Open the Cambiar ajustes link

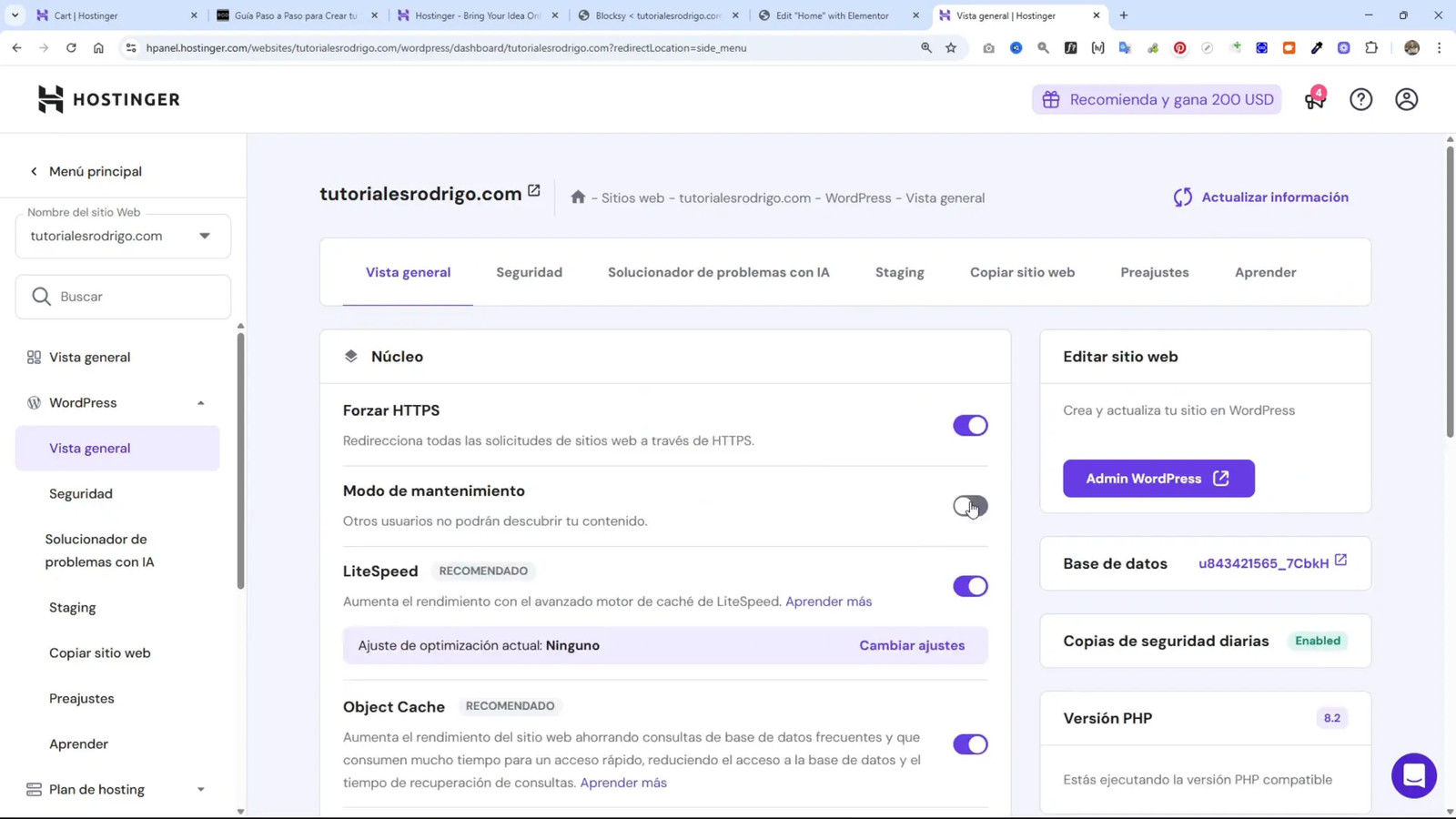911,645
